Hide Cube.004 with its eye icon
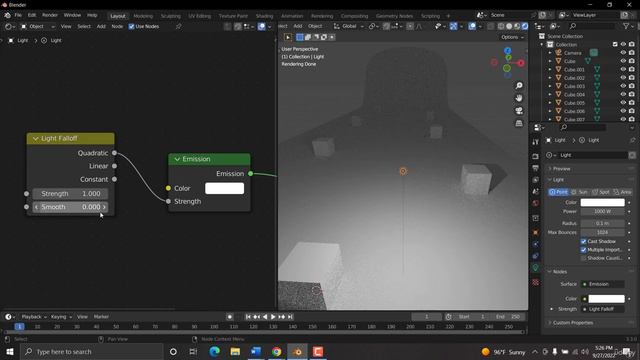Image resolution: width=640 pixels, height=360 pixels. point(623,94)
